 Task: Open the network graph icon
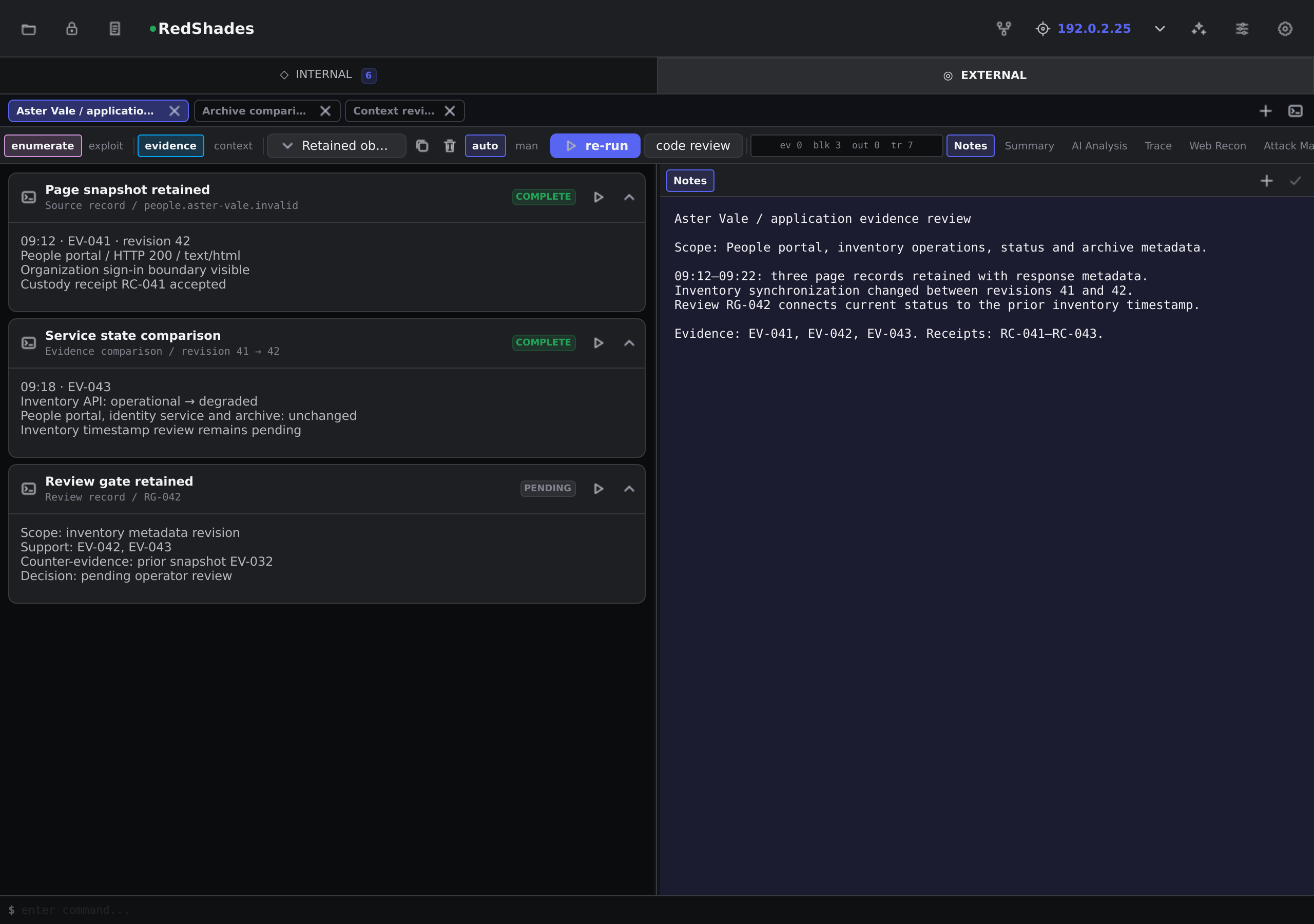[x=1004, y=29]
